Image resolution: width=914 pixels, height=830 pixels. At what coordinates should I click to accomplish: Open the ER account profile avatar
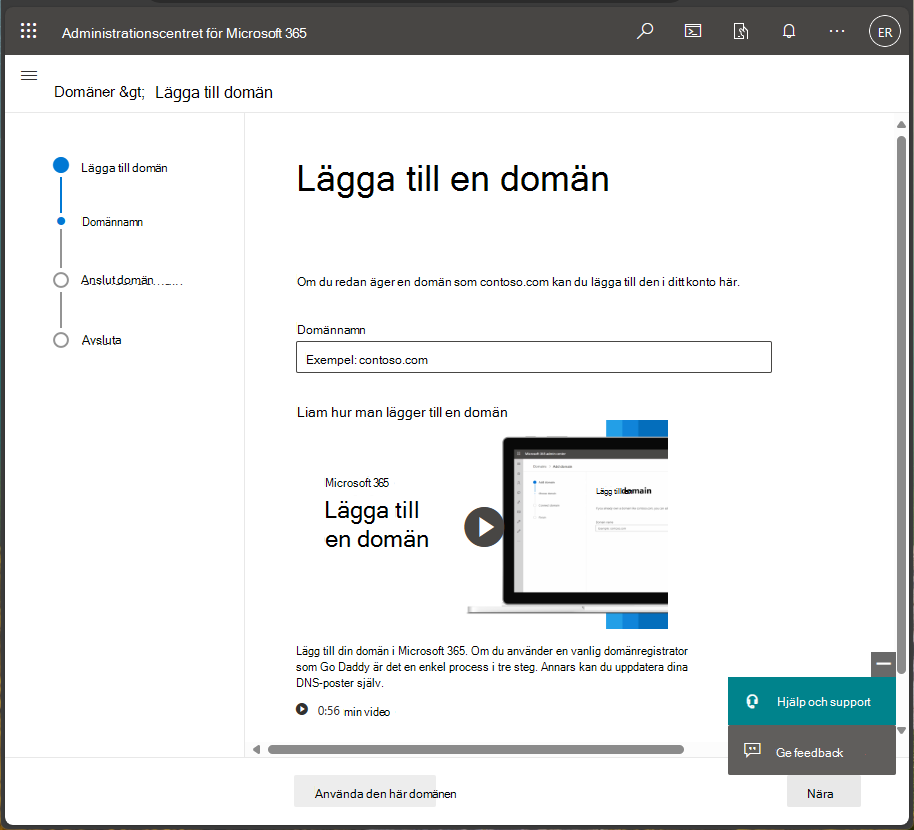coord(884,31)
